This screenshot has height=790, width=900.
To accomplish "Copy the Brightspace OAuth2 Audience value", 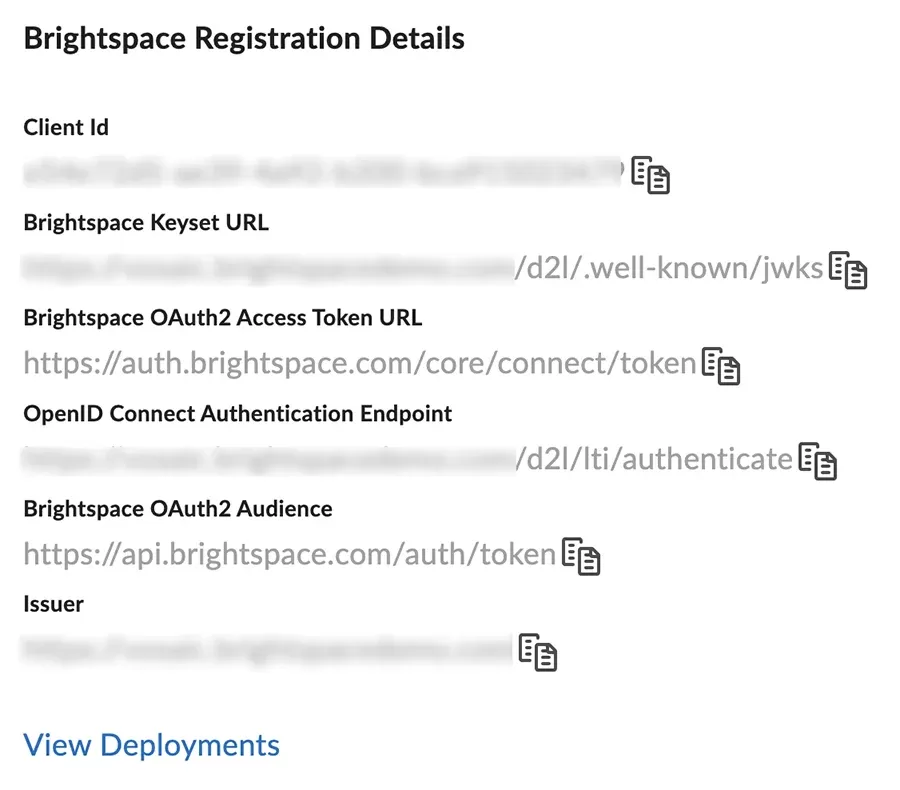I will [581, 556].
